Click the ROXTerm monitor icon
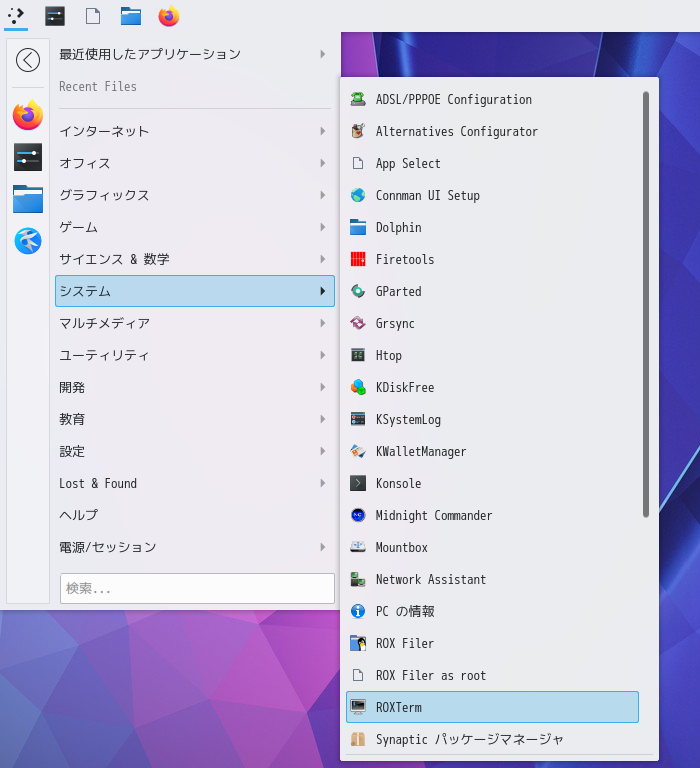700x768 pixels. pos(358,707)
